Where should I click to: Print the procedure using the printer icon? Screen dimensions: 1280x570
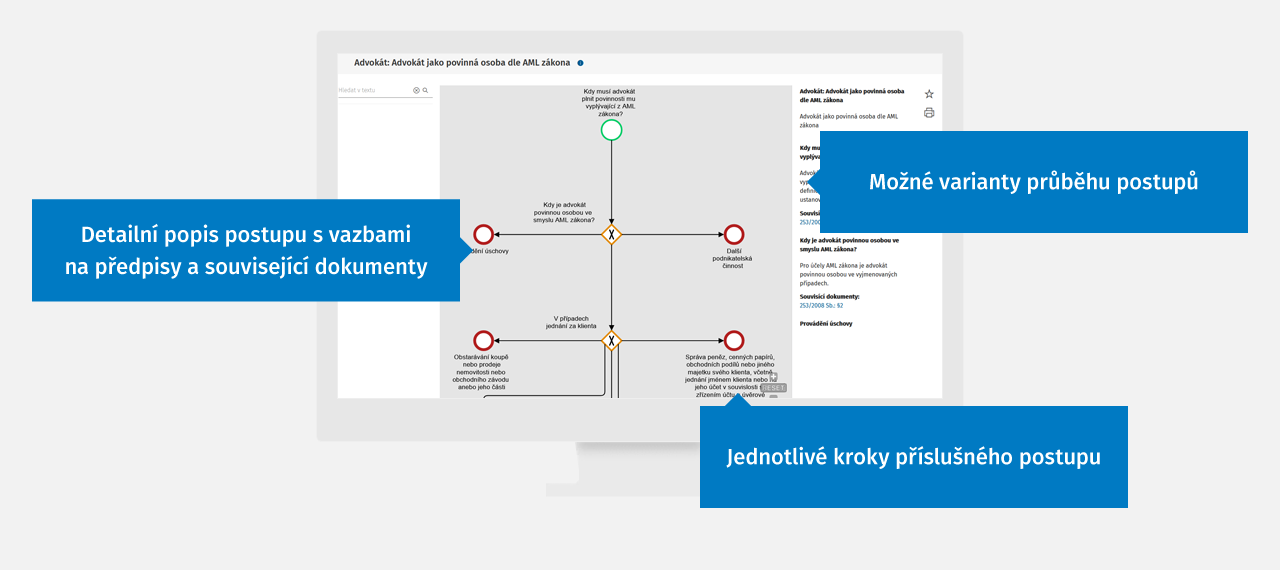pos(929,113)
